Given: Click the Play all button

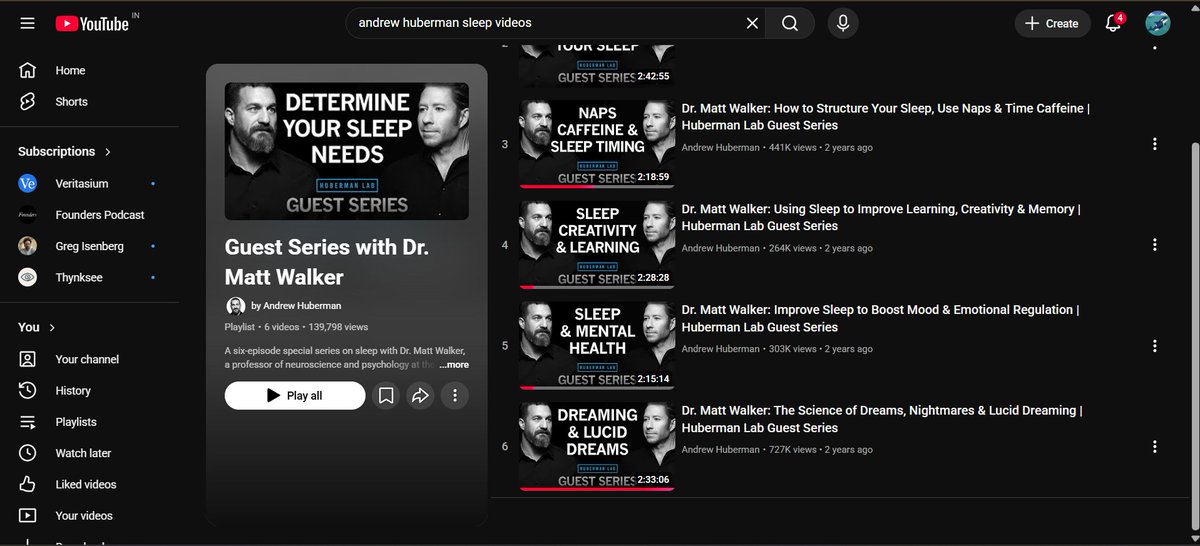Looking at the screenshot, I should pyautogui.click(x=295, y=396).
